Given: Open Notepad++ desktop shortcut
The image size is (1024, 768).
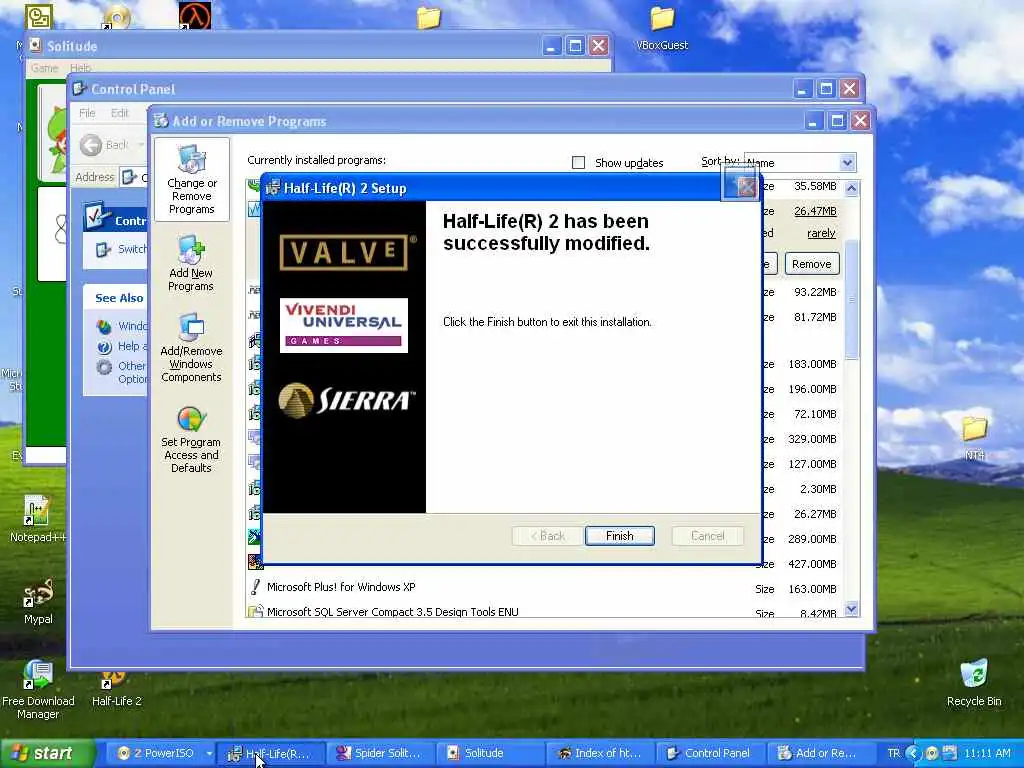Looking at the screenshot, I should (37, 519).
